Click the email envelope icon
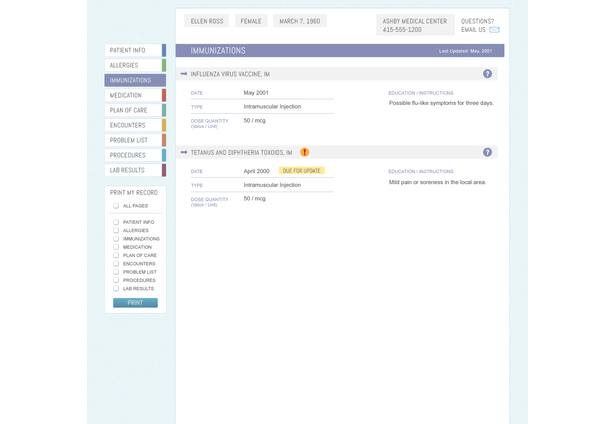615x424 pixels. 494,30
